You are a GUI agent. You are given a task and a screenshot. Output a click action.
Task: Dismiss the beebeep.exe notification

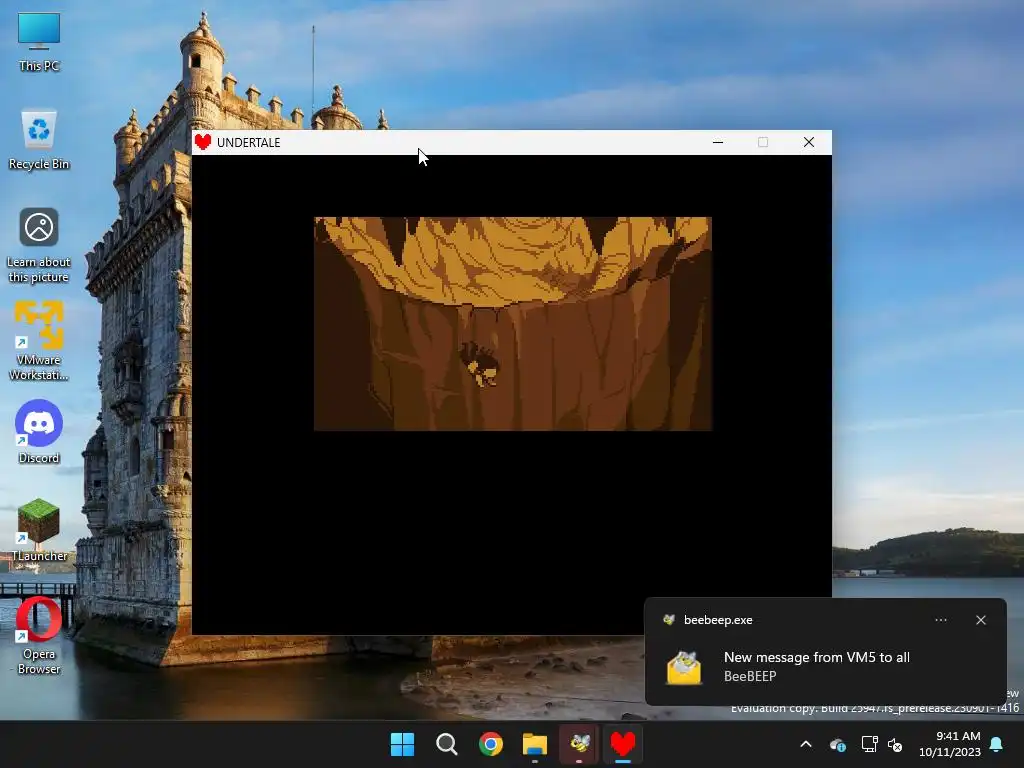pyautogui.click(x=981, y=620)
